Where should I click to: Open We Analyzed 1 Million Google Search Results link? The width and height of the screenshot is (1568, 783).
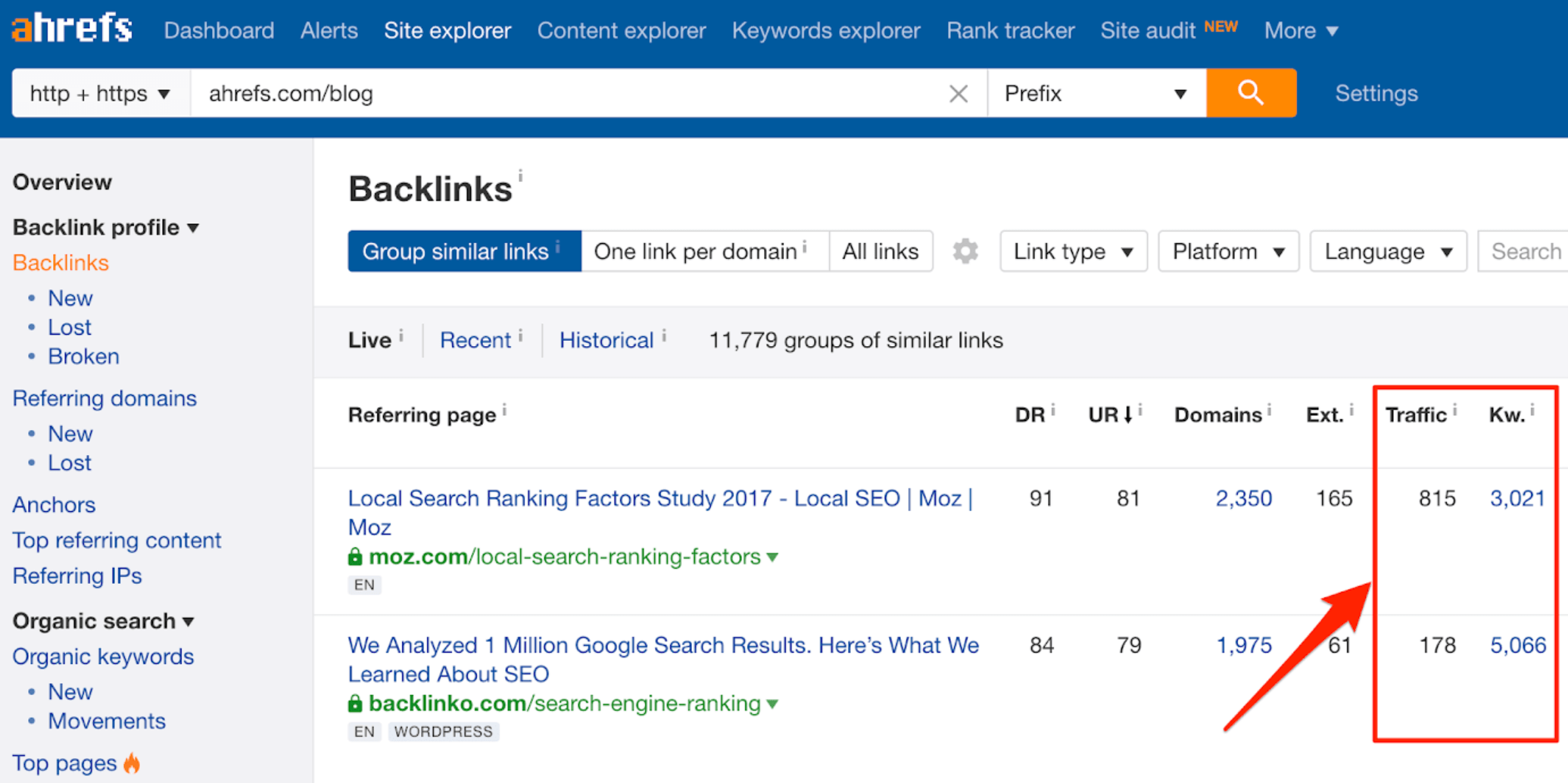(x=663, y=660)
